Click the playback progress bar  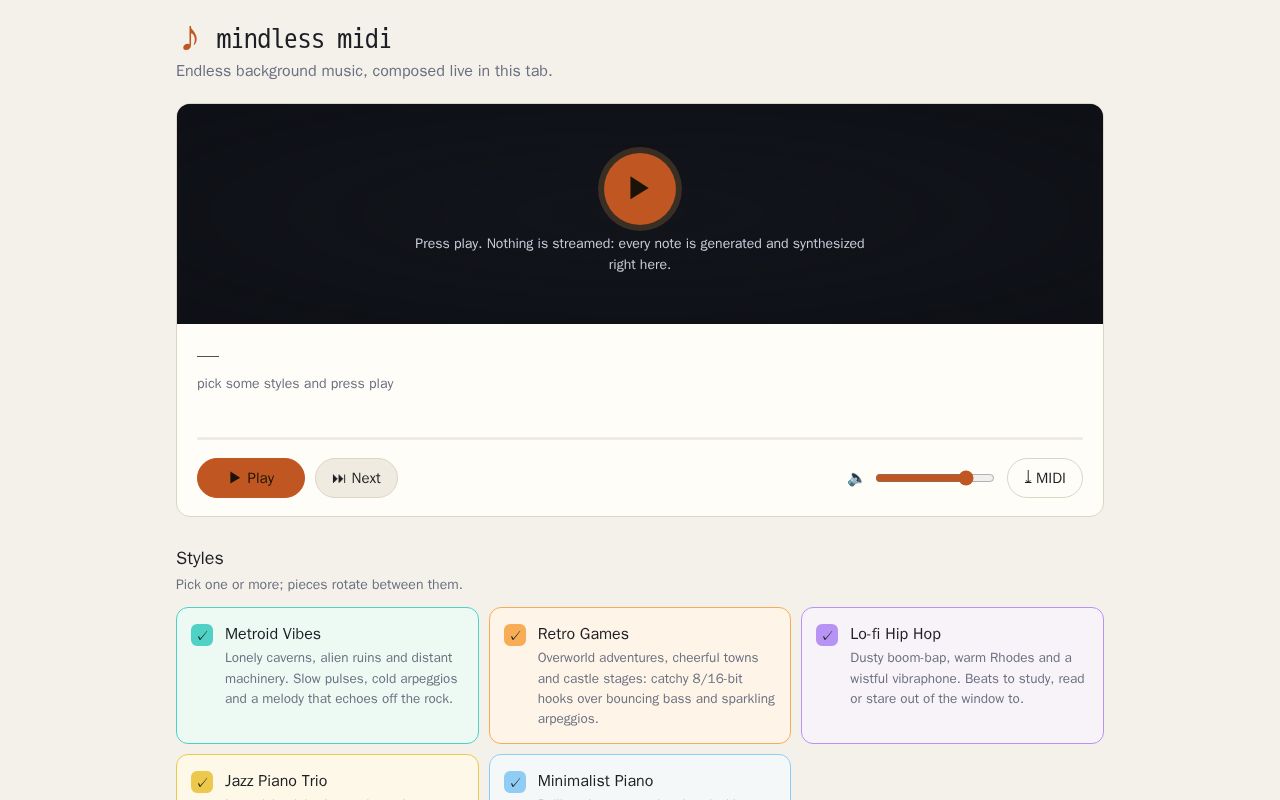coord(640,438)
